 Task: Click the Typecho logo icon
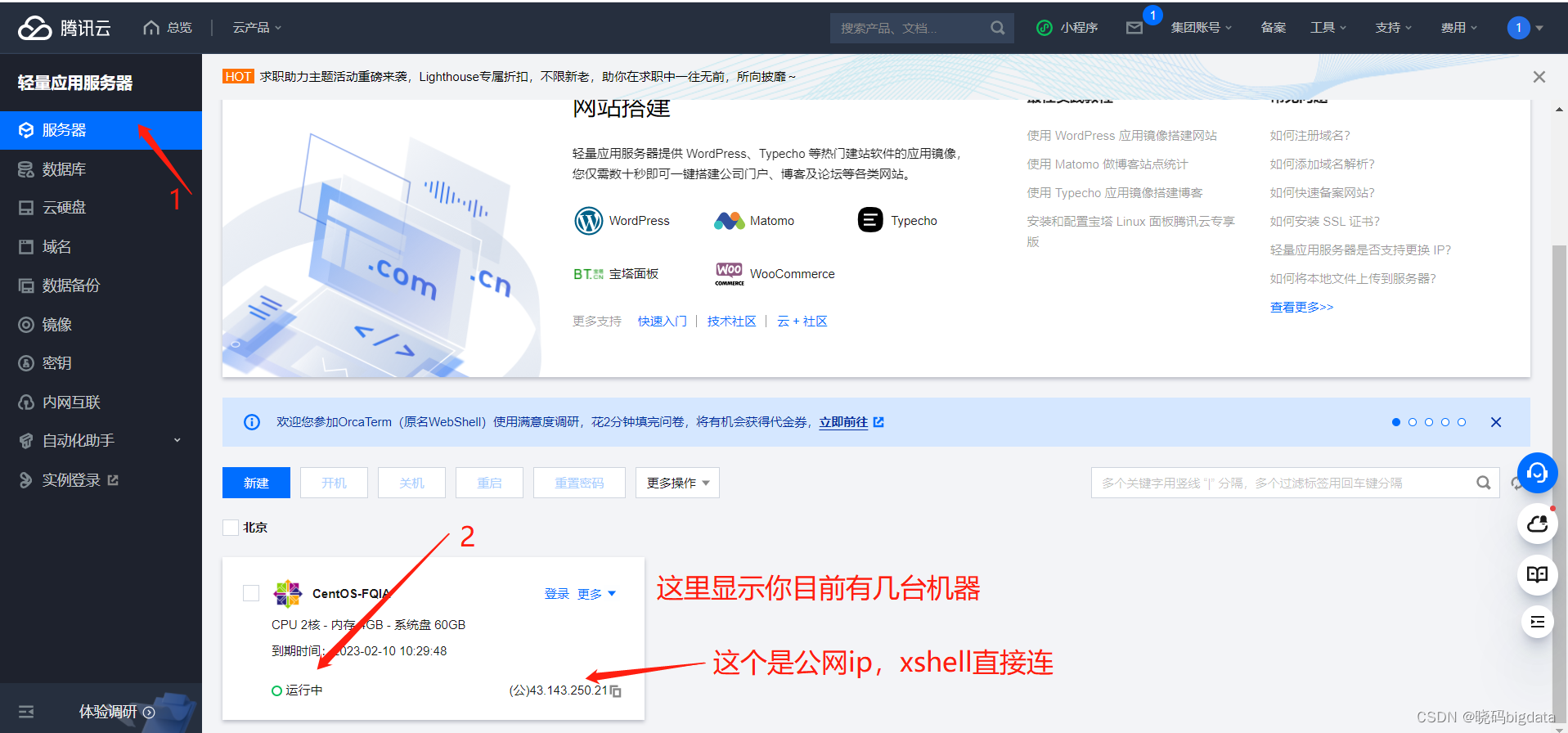pos(870,220)
